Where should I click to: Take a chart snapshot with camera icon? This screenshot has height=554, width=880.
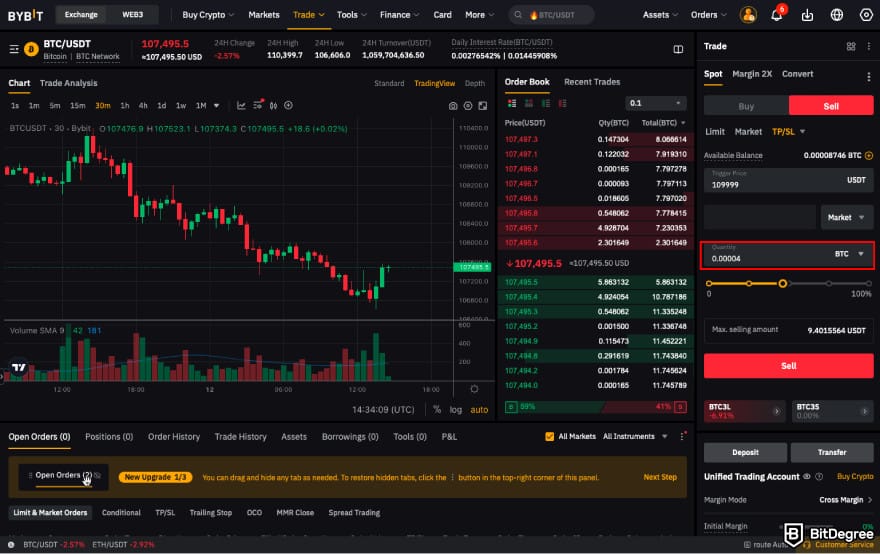click(x=453, y=106)
